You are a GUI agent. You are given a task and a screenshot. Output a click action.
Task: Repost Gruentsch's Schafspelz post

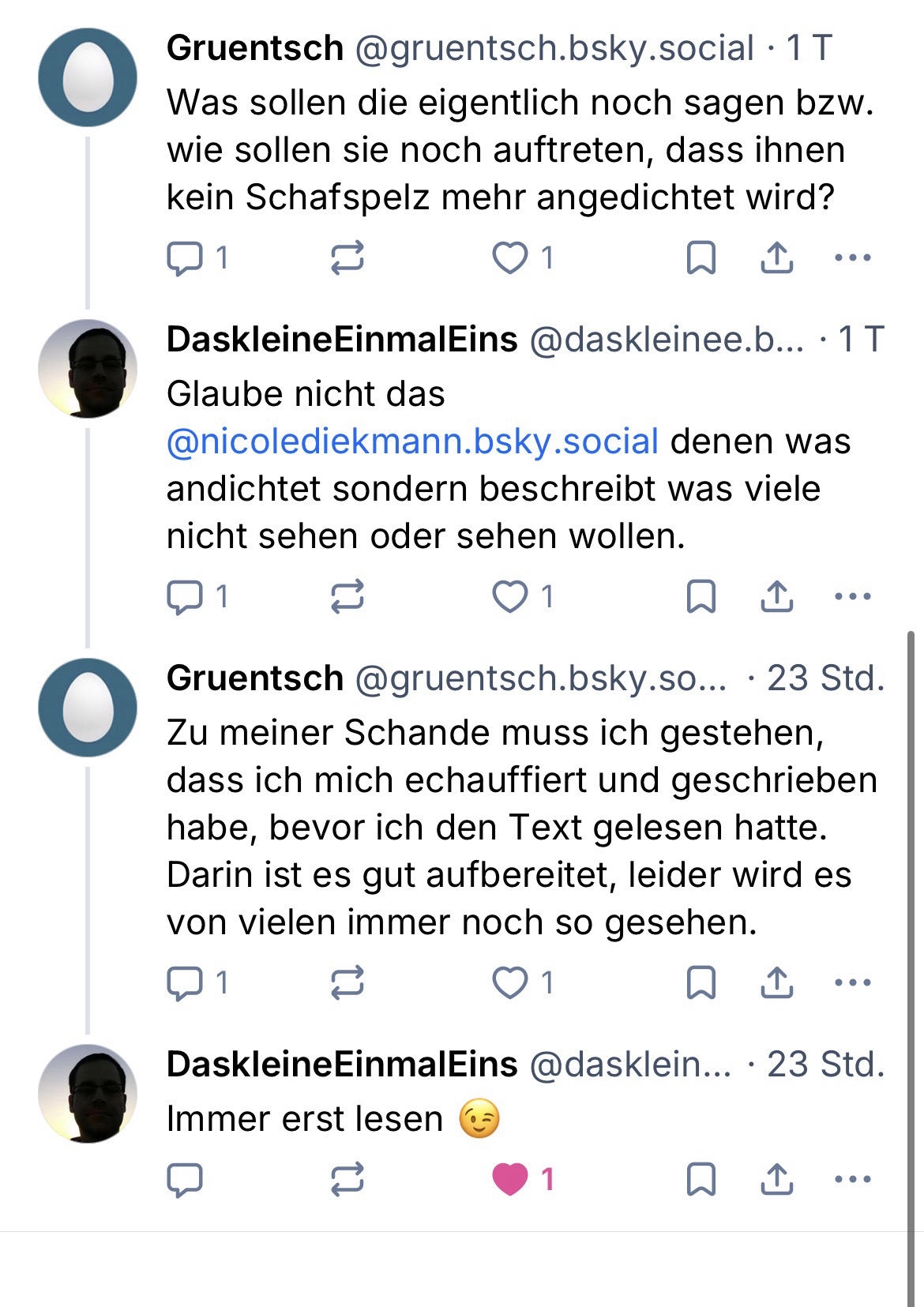point(347,257)
